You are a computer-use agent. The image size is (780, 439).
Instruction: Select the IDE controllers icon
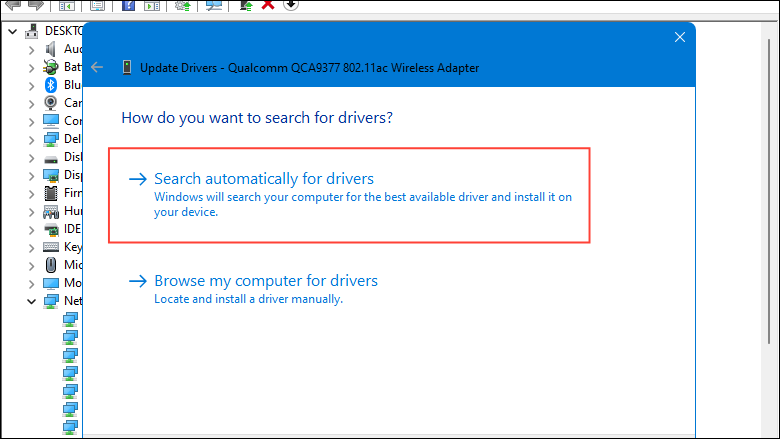[51, 229]
